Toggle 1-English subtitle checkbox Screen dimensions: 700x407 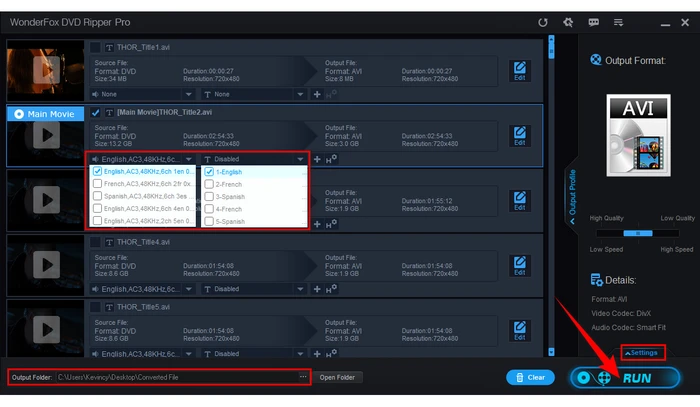(x=209, y=171)
